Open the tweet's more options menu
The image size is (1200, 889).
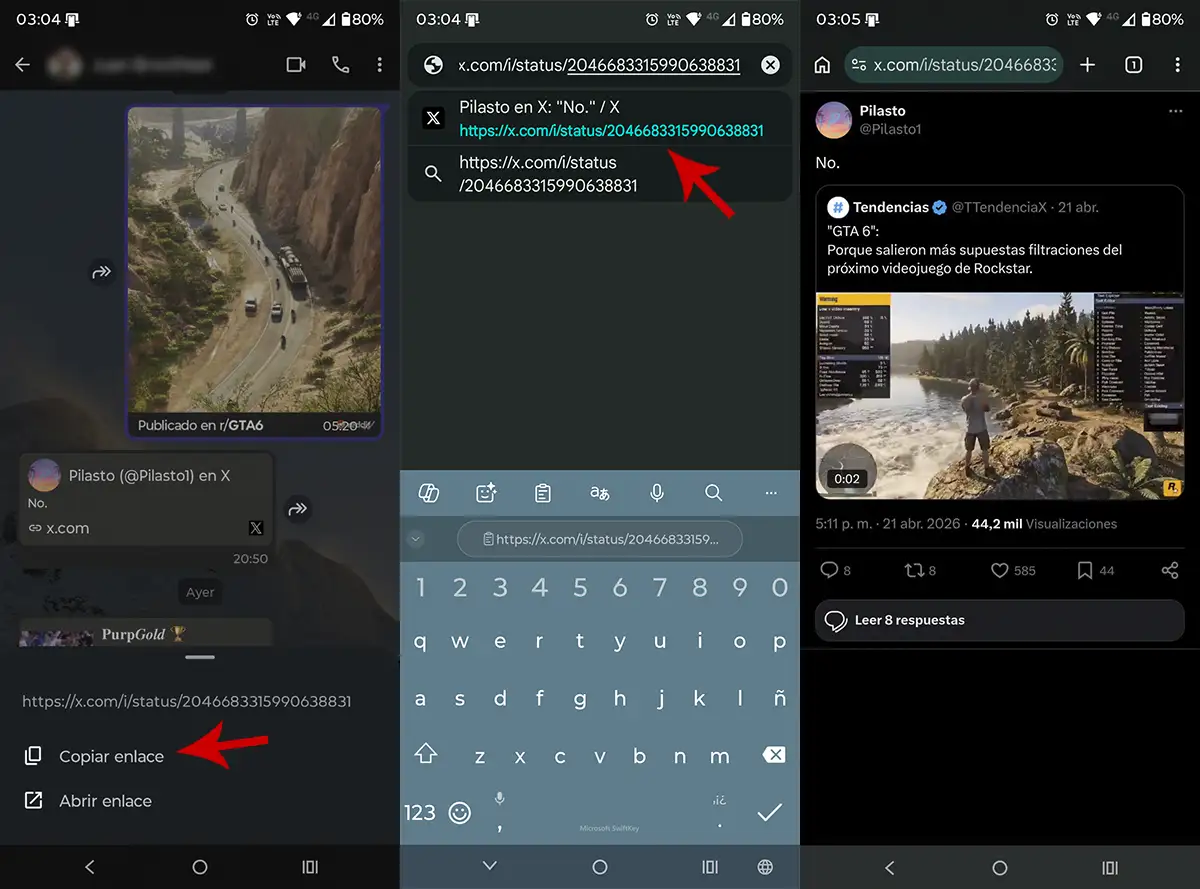pyautogui.click(x=1175, y=111)
